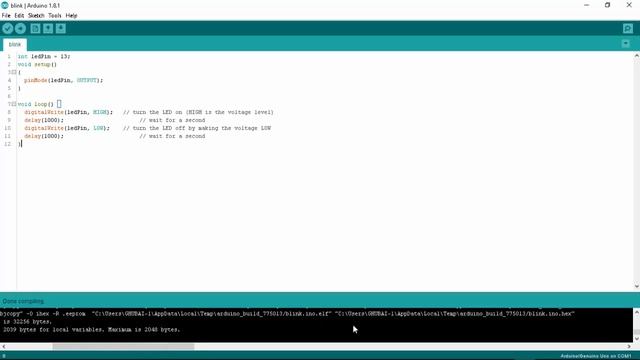The height and width of the screenshot is (360, 640).
Task: Open the Help menu
Action: (71, 16)
